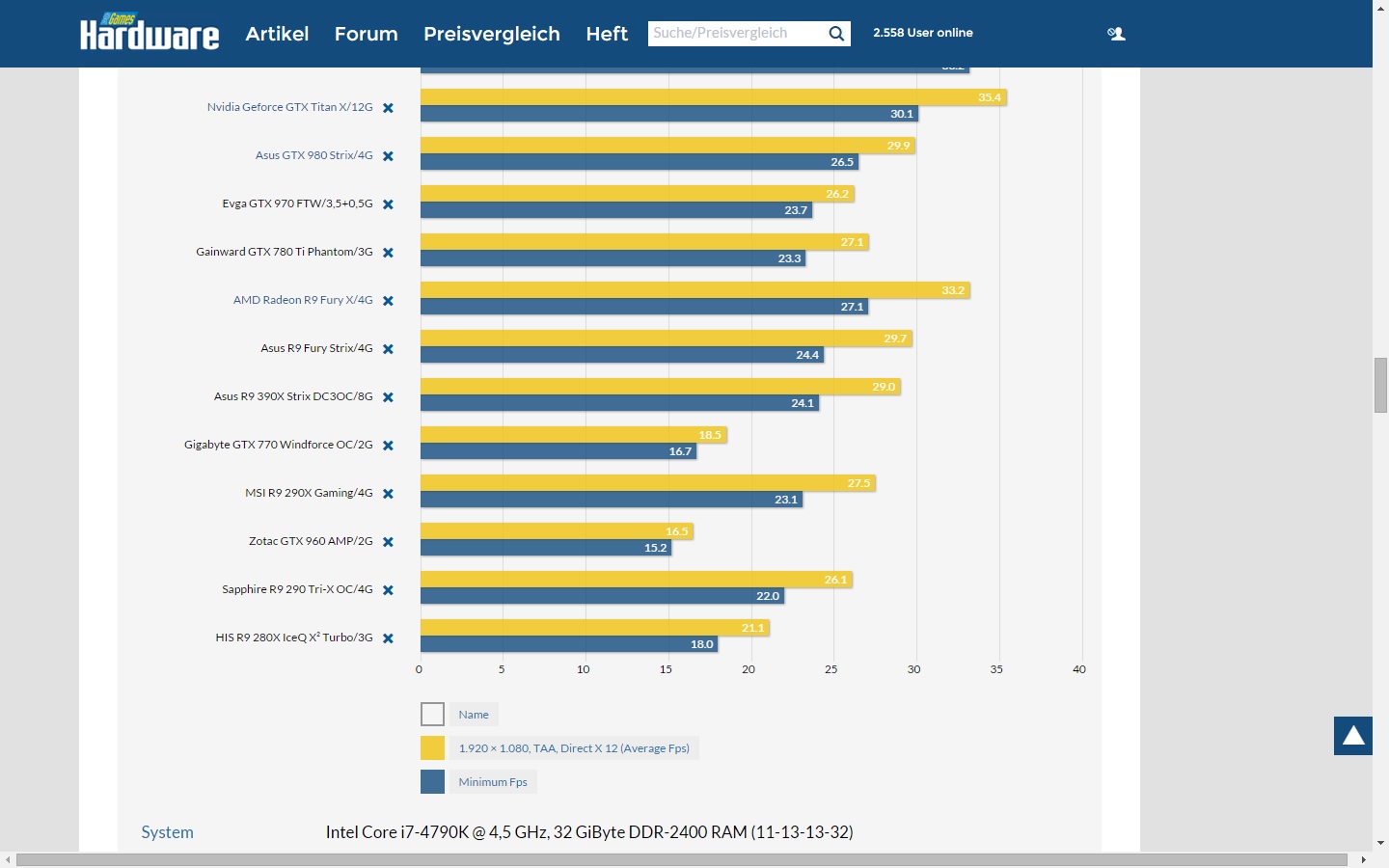Click the 2.558 User online text
The image size is (1389, 868).
click(923, 33)
